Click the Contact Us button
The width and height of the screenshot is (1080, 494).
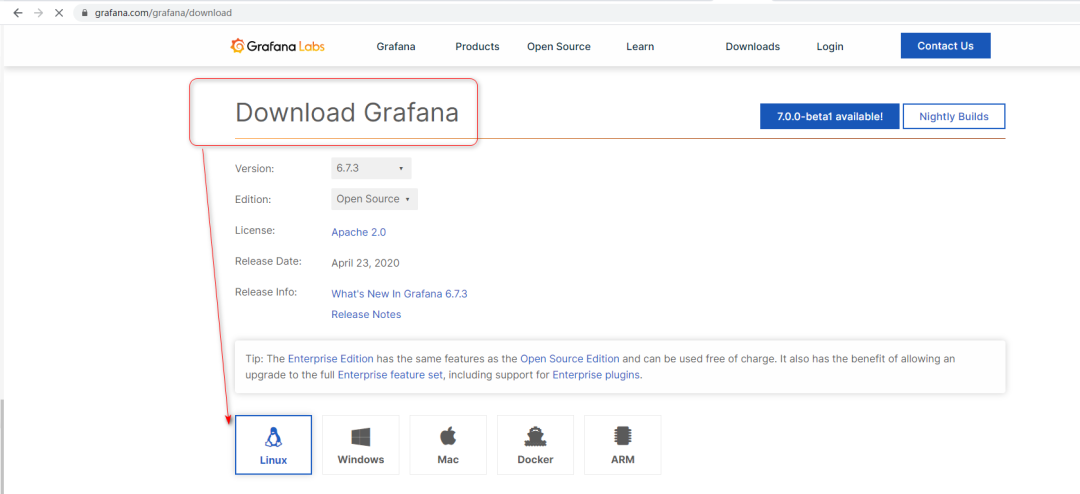(x=946, y=45)
